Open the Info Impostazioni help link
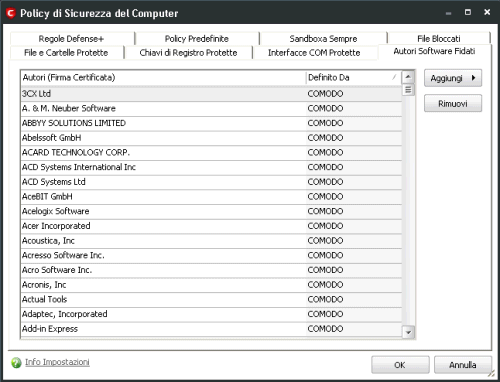Image resolution: width=500 pixels, height=382 pixels. coord(57,362)
